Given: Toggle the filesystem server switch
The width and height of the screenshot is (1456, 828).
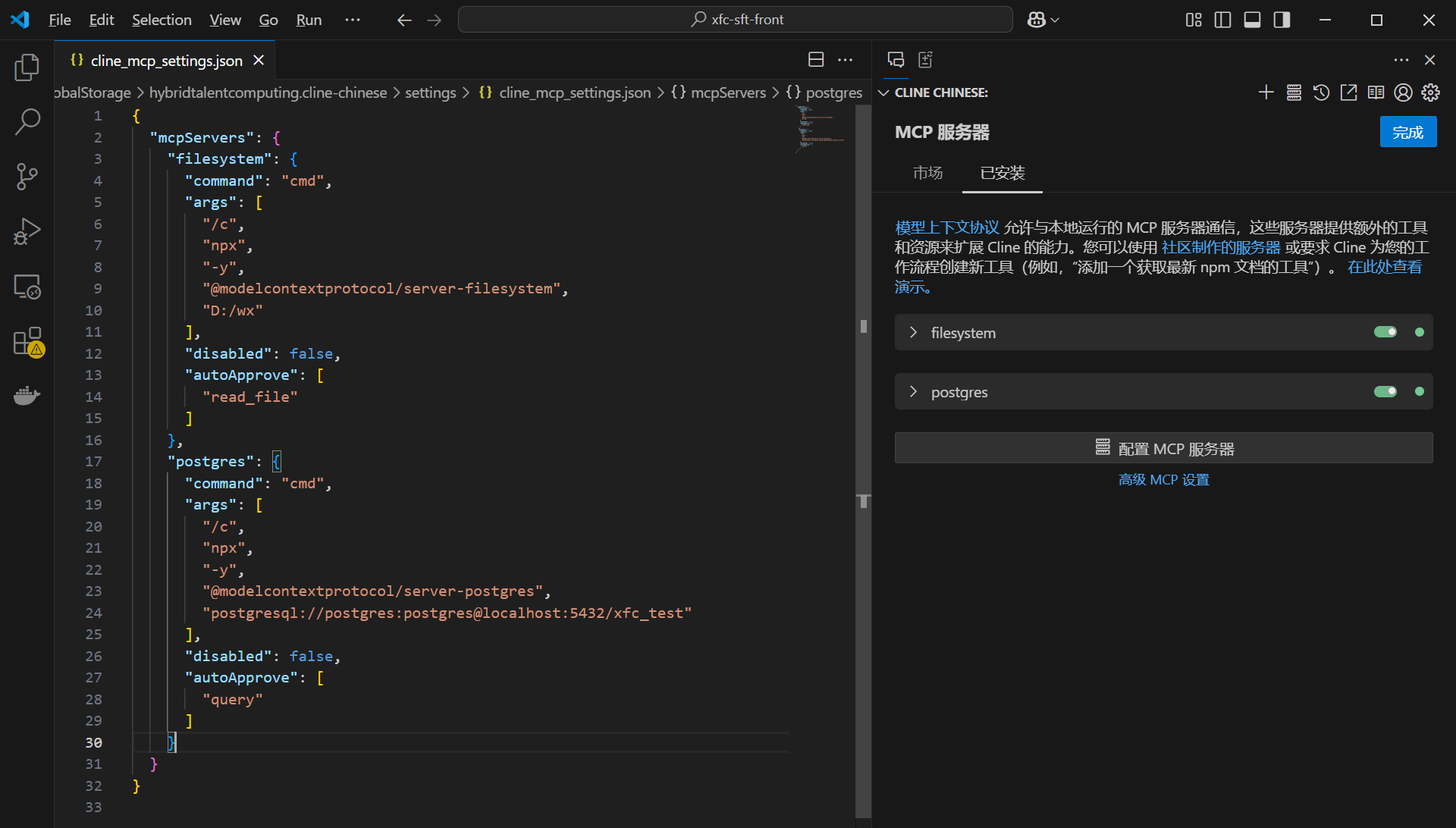Looking at the screenshot, I should click(x=1385, y=332).
